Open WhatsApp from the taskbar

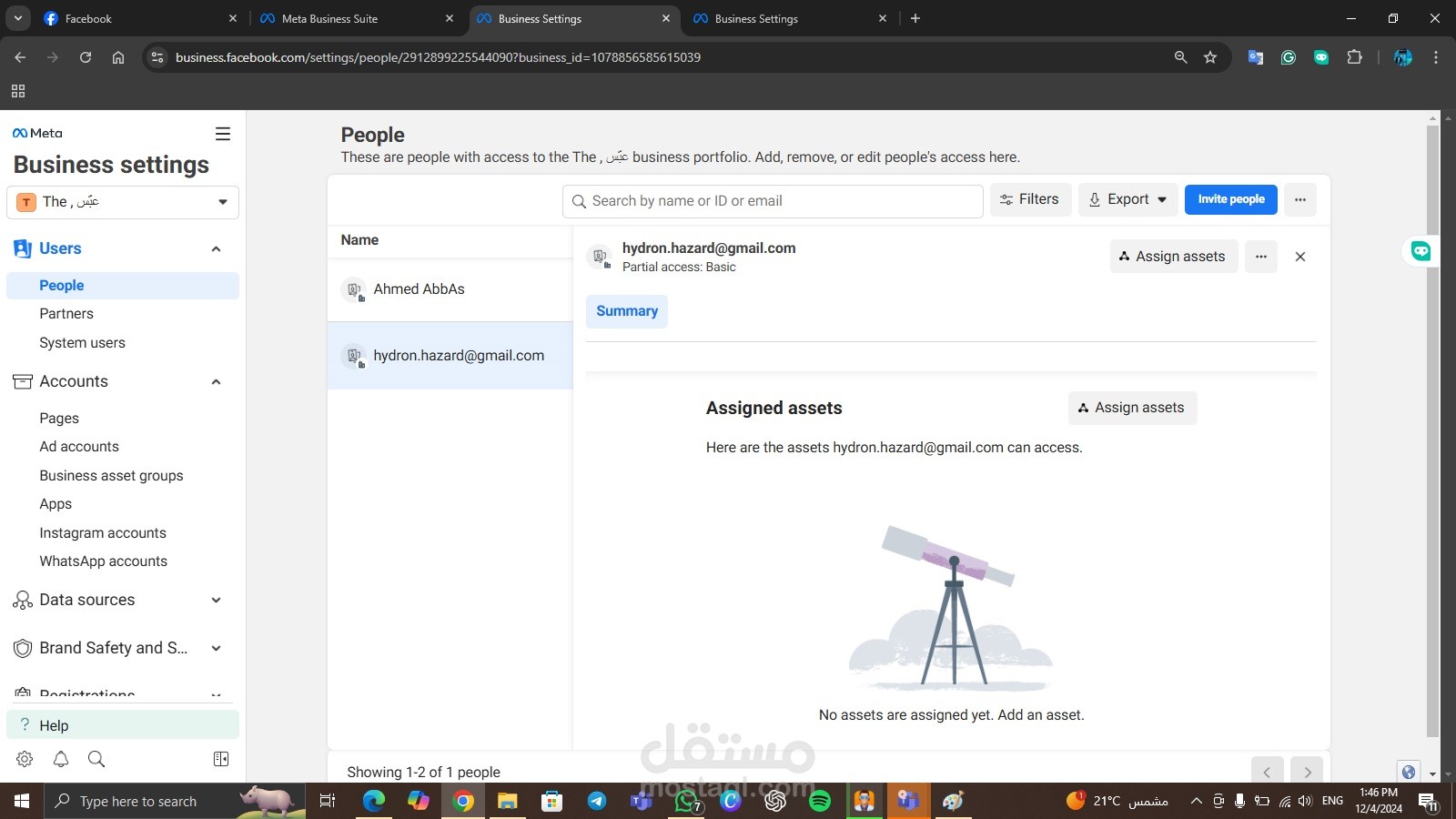click(686, 801)
